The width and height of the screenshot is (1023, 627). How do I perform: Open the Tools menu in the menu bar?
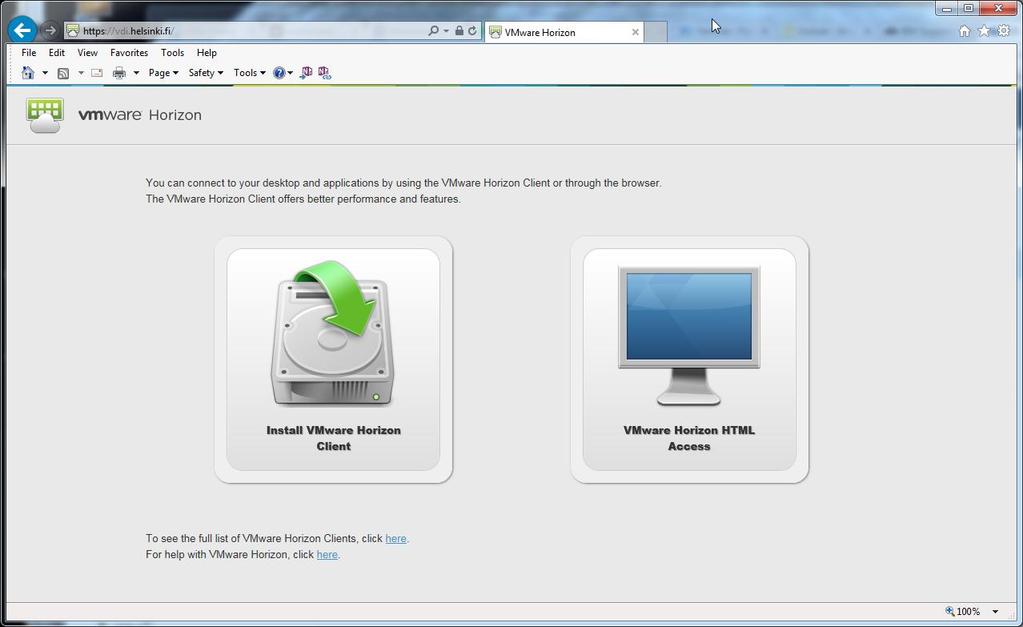click(172, 53)
